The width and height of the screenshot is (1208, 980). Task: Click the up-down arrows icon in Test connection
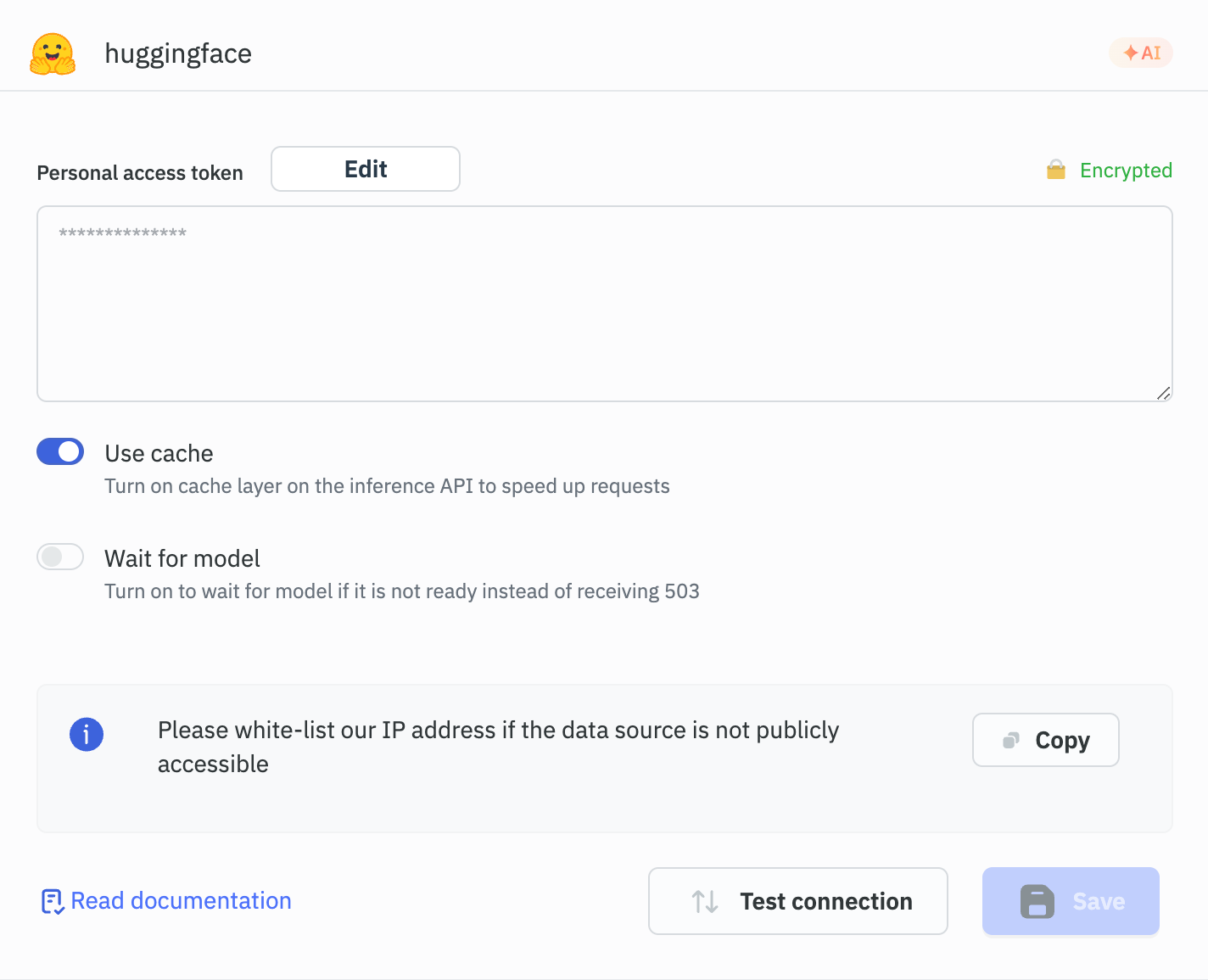click(x=705, y=901)
